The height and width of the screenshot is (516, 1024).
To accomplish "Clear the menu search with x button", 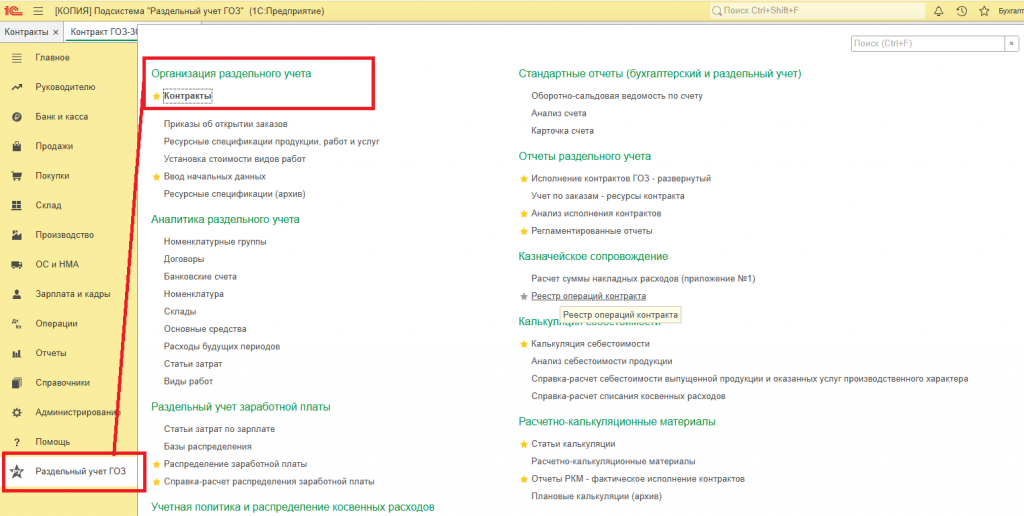I will pos(1012,43).
